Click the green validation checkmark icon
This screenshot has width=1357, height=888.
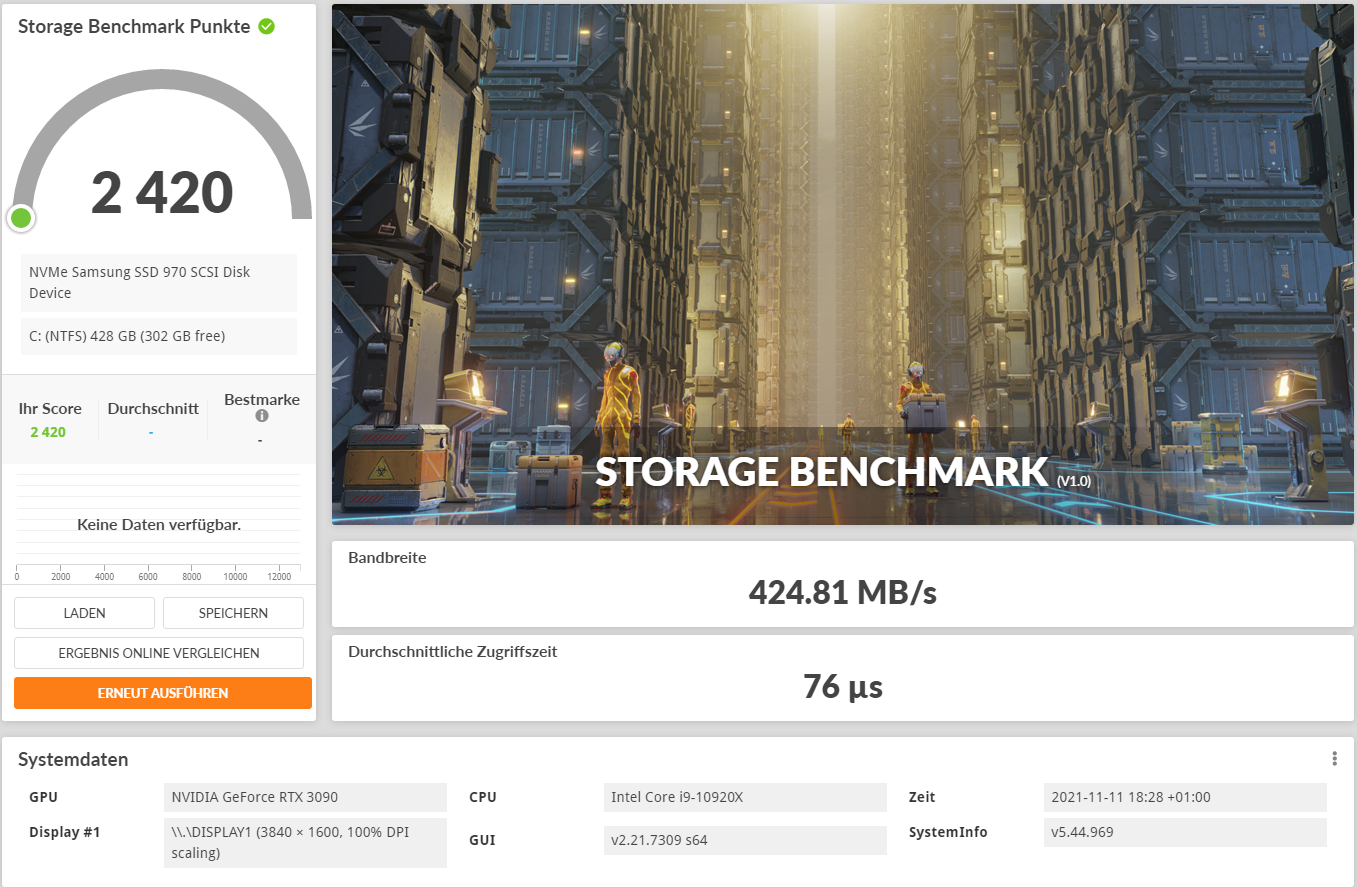pyautogui.click(x=266, y=26)
